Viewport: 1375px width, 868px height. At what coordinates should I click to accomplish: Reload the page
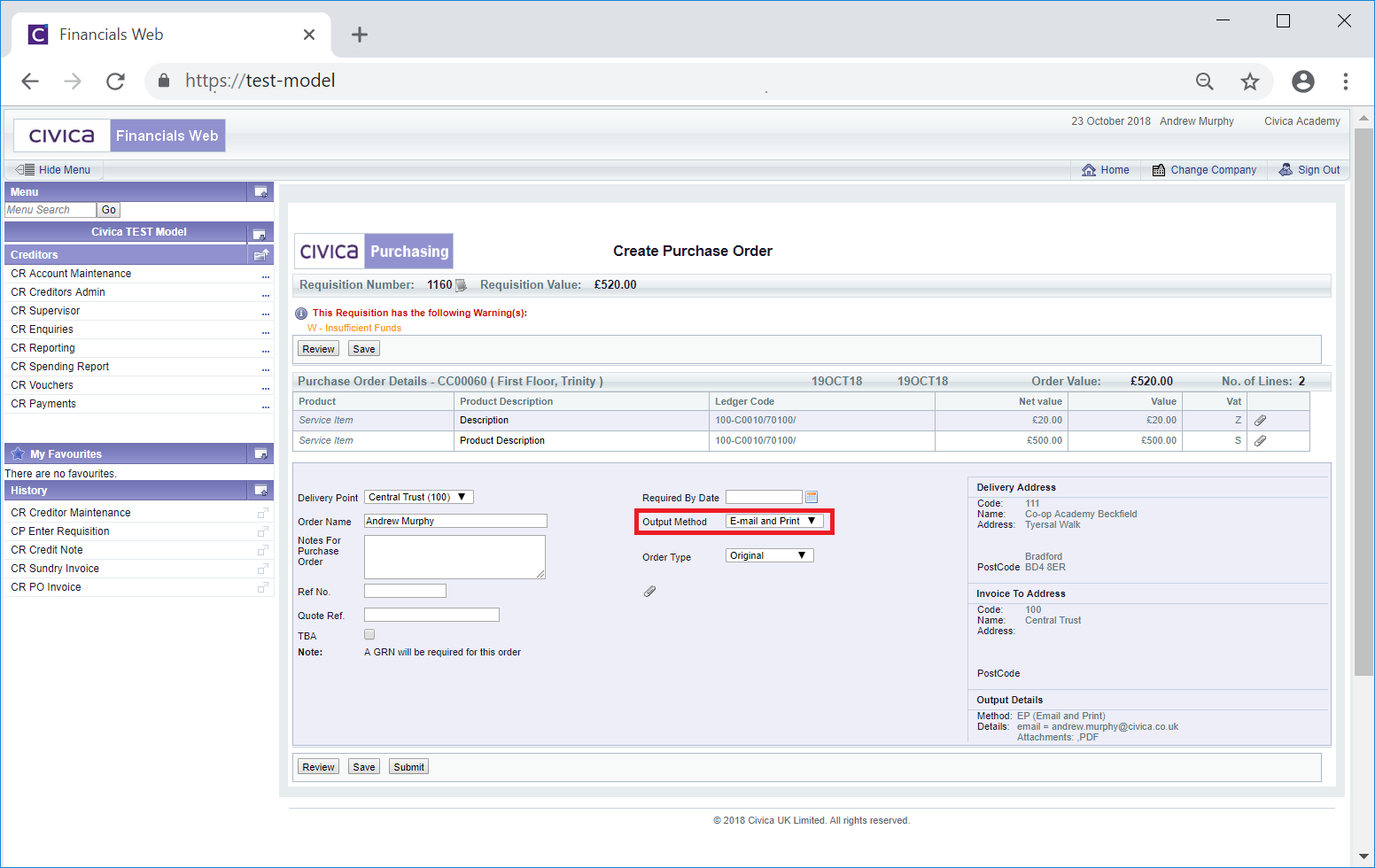tap(115, 81)
